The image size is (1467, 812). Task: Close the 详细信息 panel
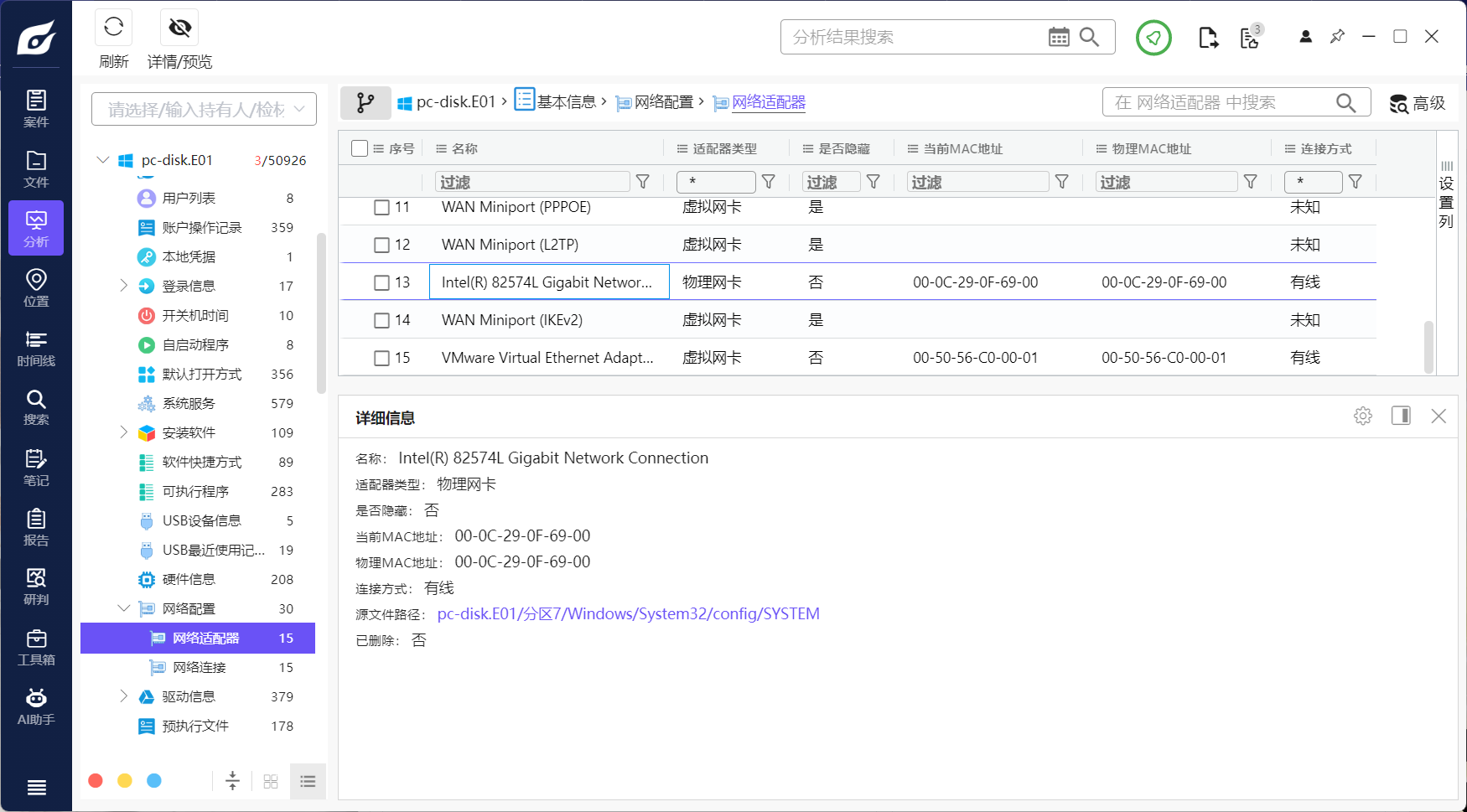click(1438, 416)
